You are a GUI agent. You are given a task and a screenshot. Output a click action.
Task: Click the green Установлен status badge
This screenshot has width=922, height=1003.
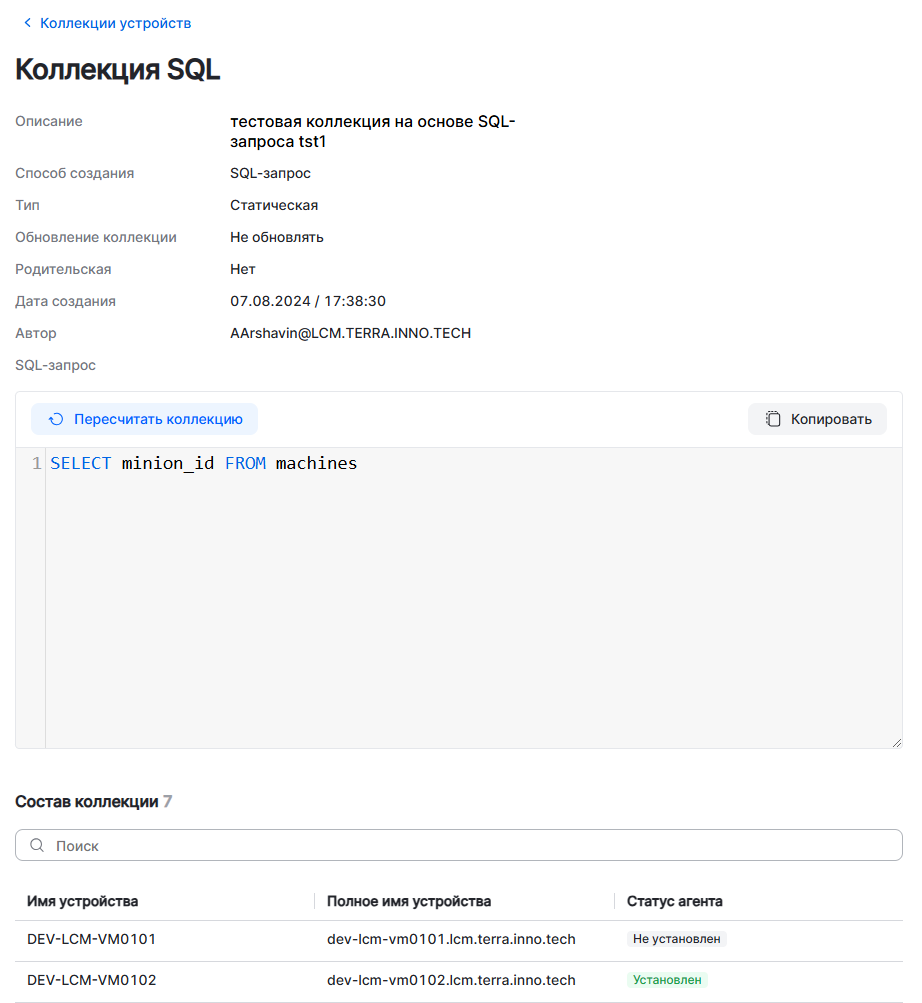pos(667,981)
